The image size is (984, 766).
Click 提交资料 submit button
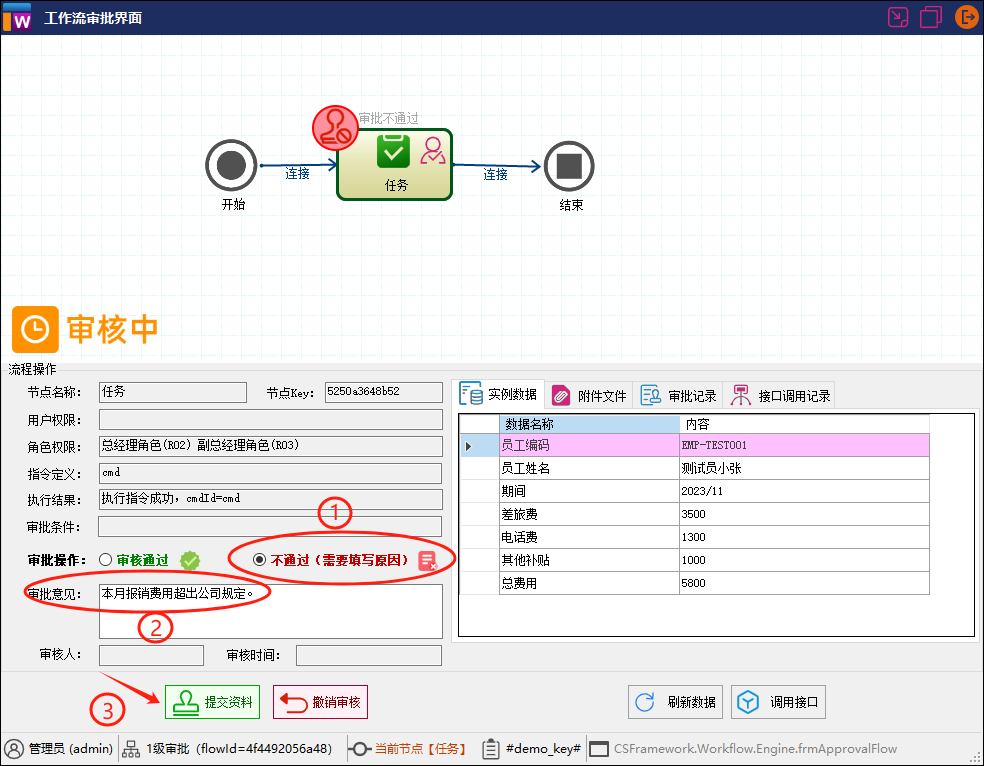click(x=212, y=702)
